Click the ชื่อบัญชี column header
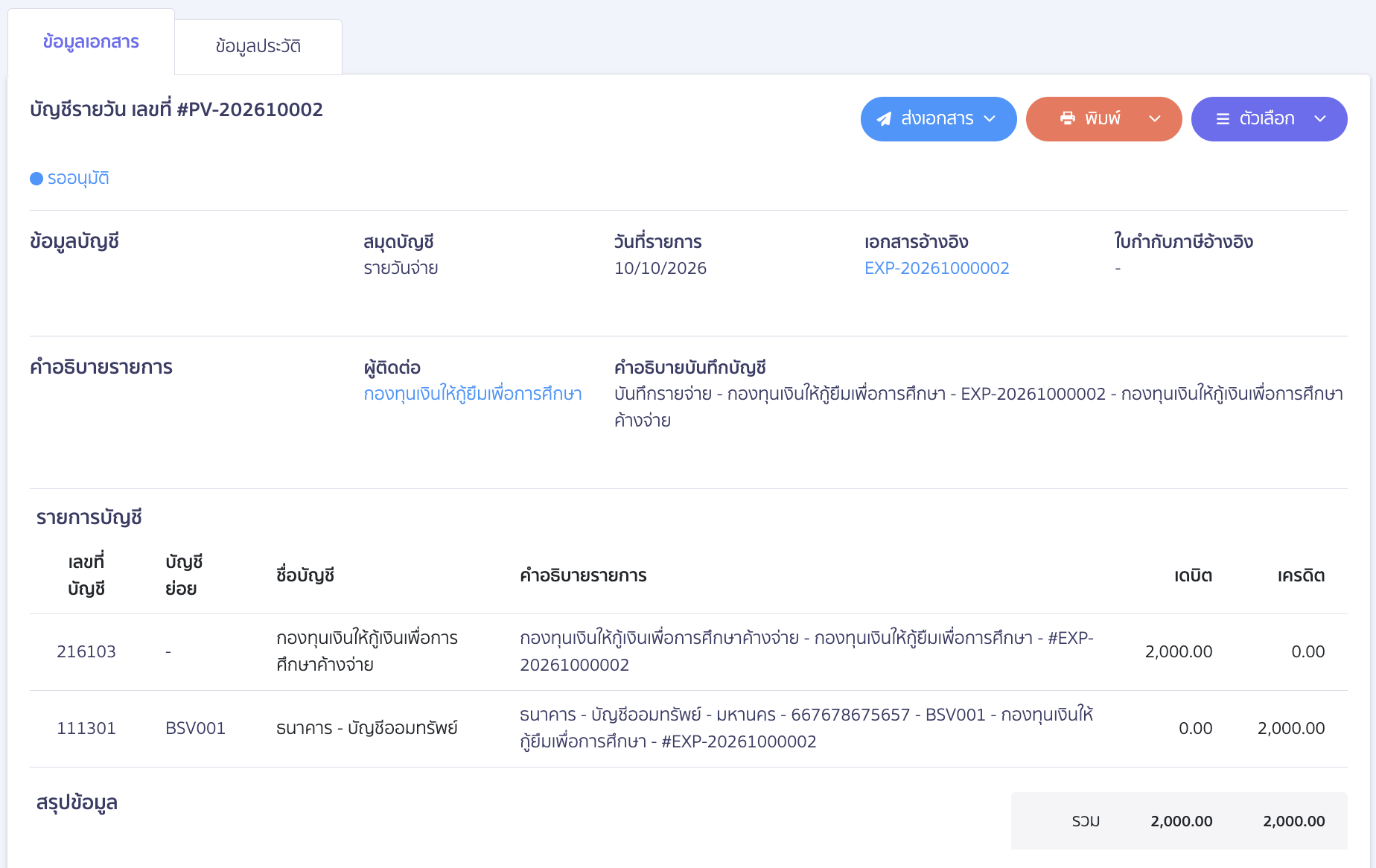Image resolution: width=1376 pixels, height=868 pixels. (x=305, y=575)
